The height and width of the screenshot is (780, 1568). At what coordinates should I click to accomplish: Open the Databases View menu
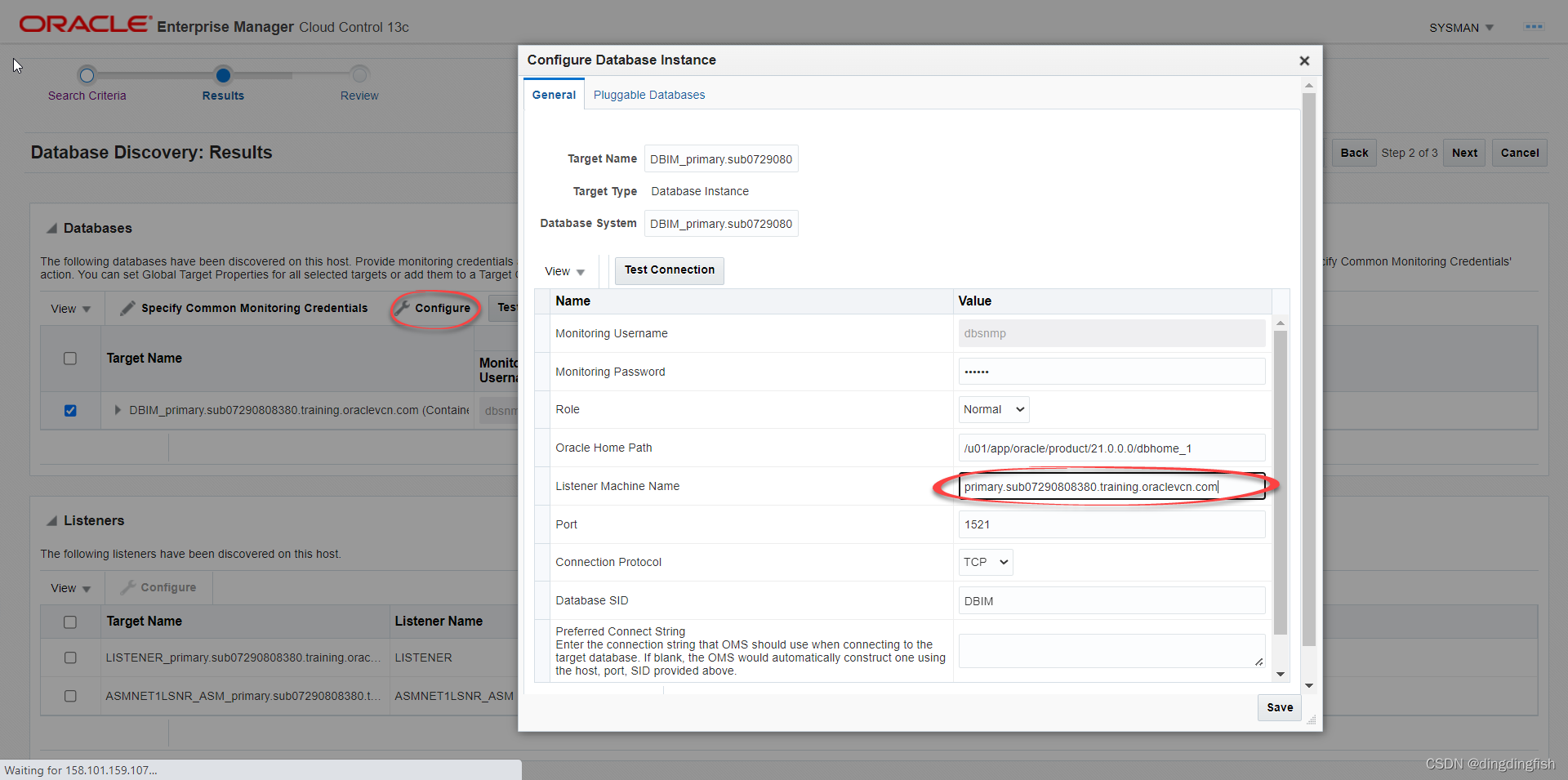pyautogui.click(x=70, y=309)
